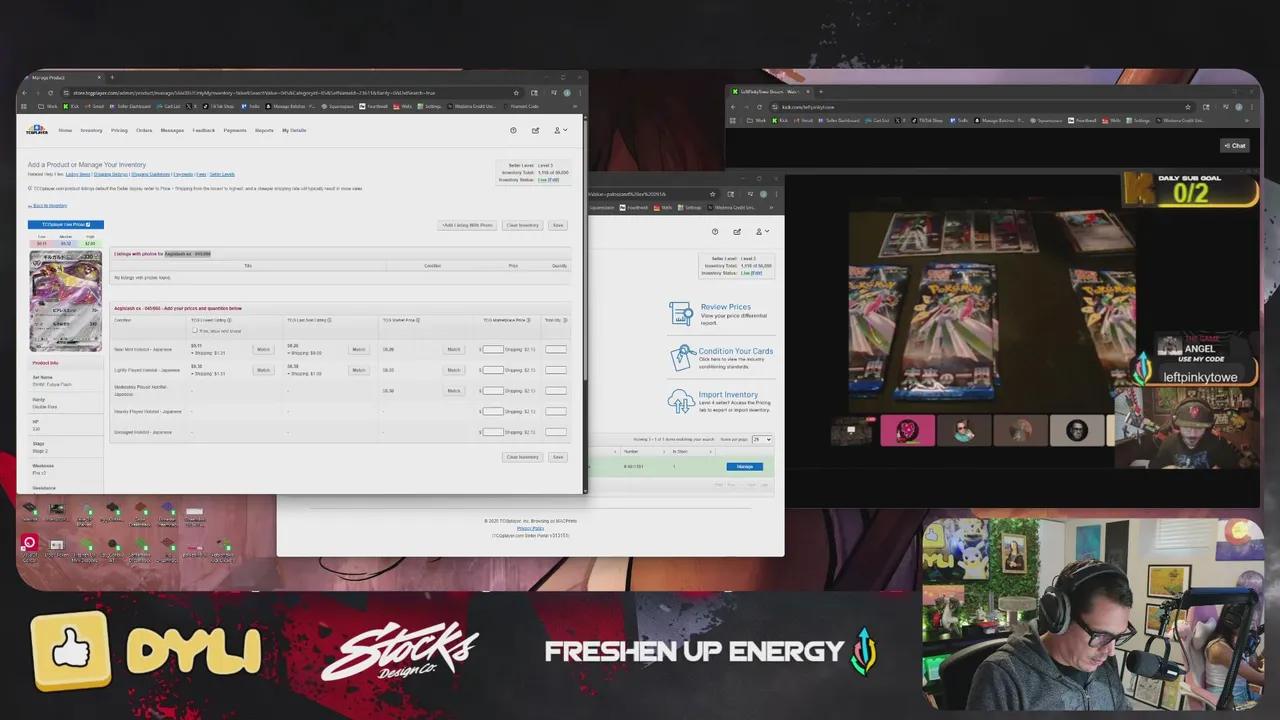This screenshot has width=1280, height=720.
Task: Open Condition Your Cards link in back window
Action: [735, 351]
